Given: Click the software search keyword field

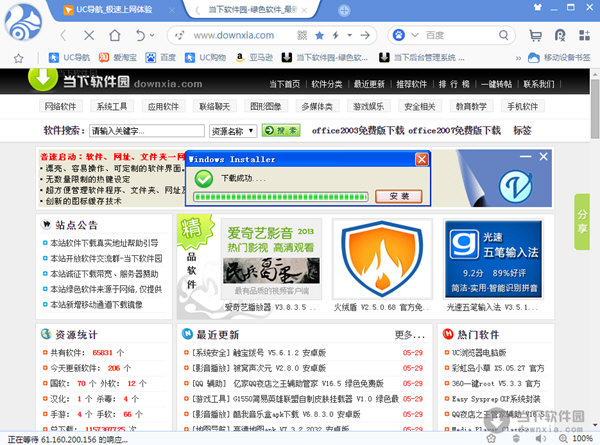Looking at the screenshot, I should click(147, 131).
